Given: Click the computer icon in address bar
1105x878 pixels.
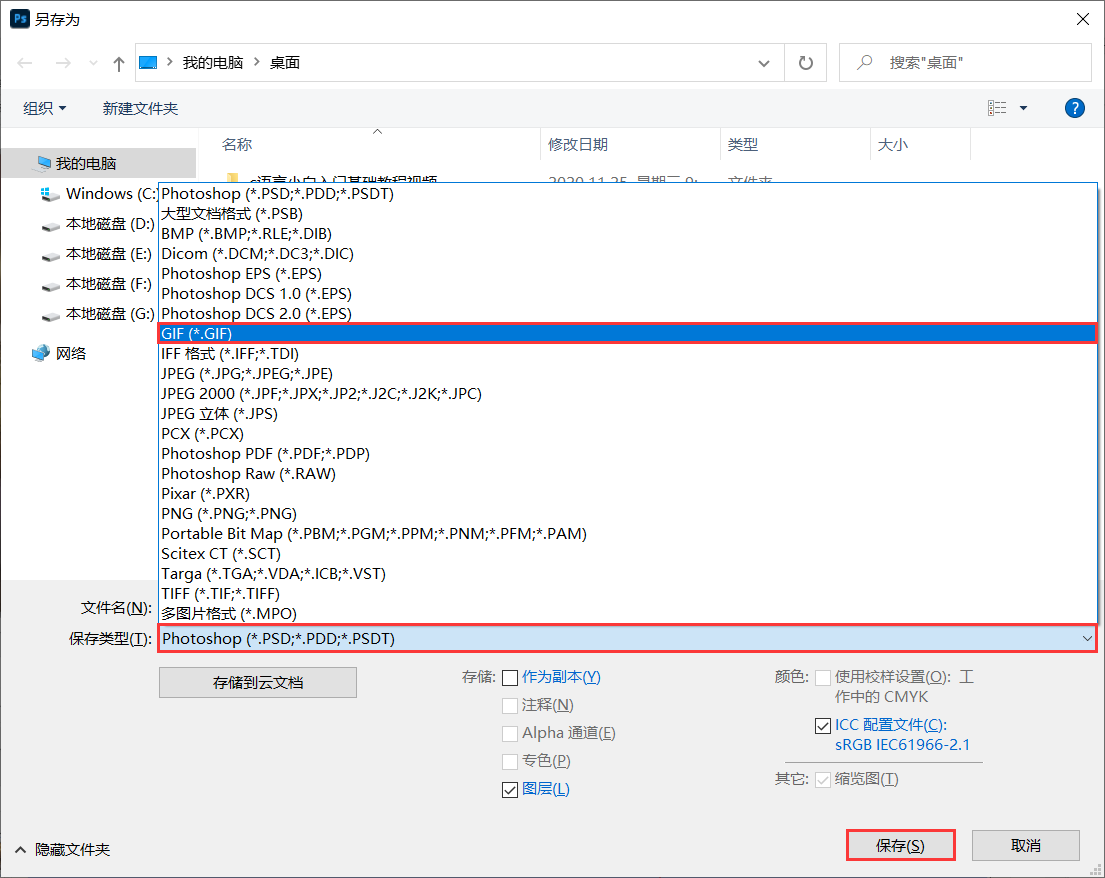Looking at the screenshot, I should 148,63.
